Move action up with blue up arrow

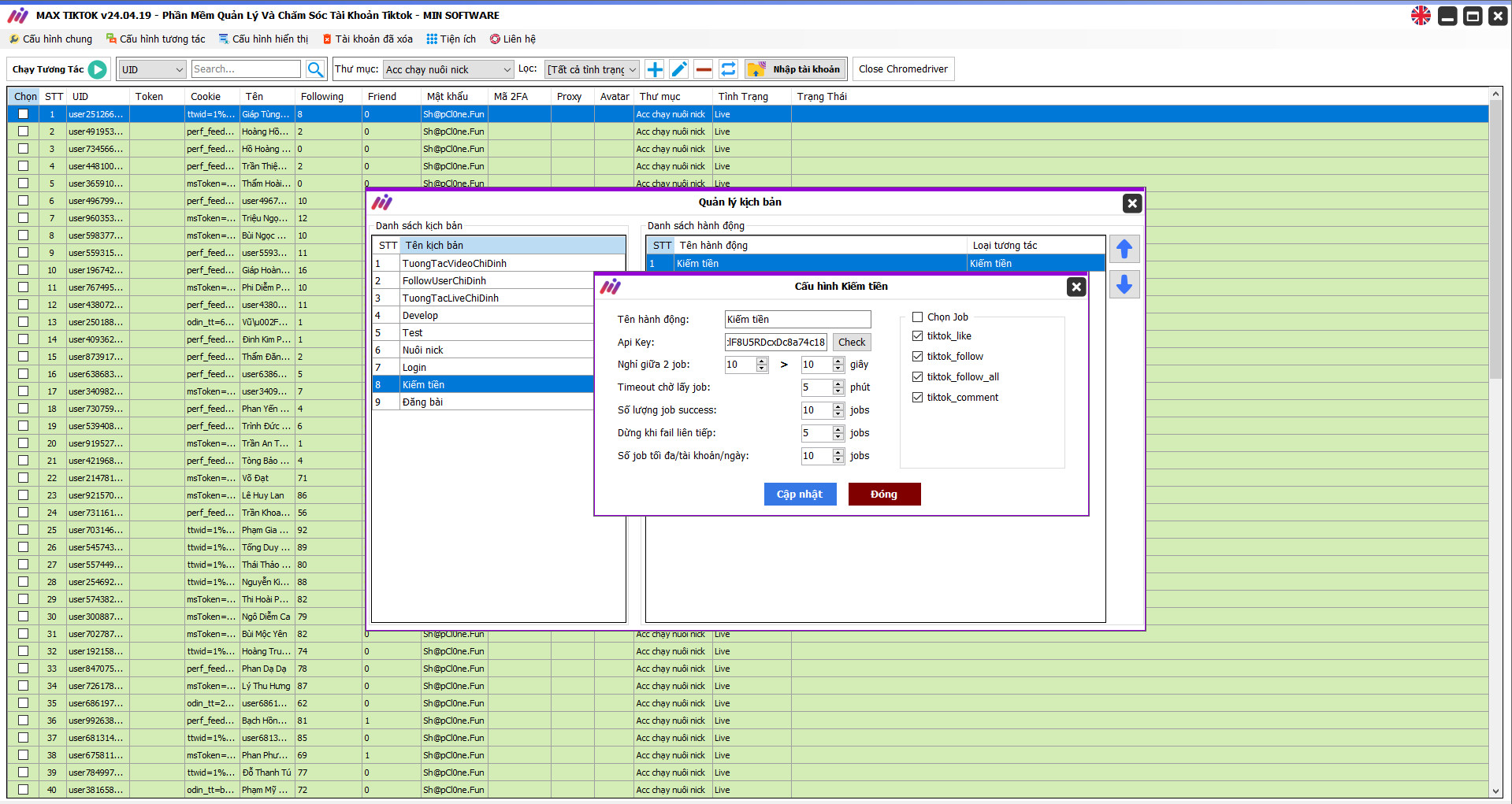pyautogui.click(x=1124, y=250)
